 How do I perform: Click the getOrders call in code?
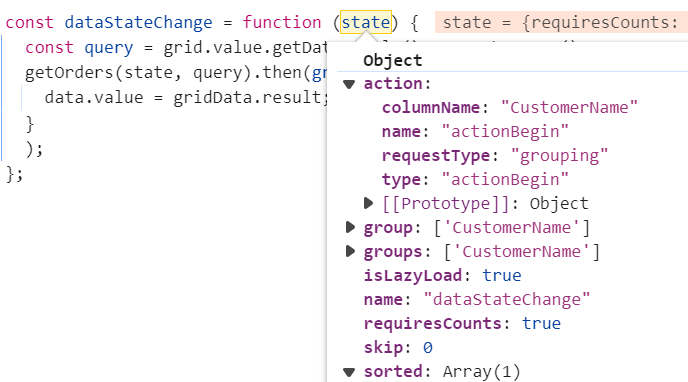tap(69, 72)
